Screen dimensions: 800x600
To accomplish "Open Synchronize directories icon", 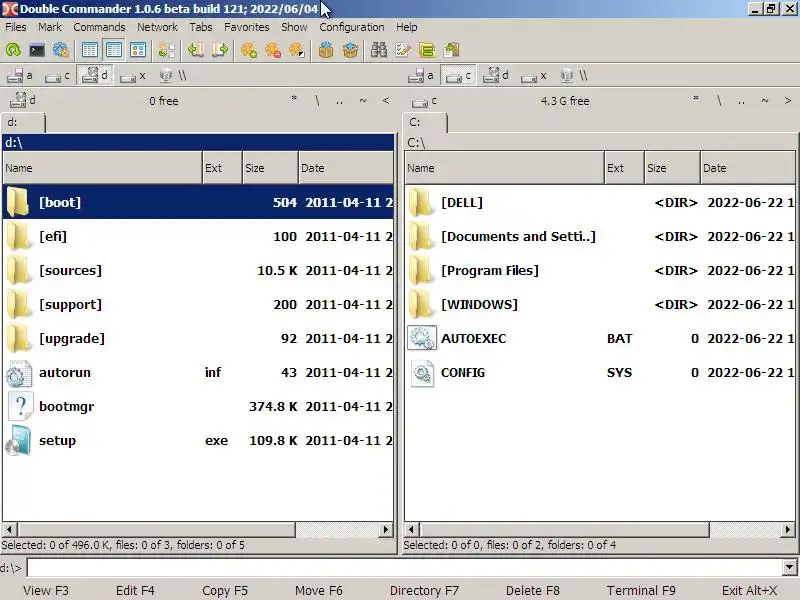I will coord(427,50).
